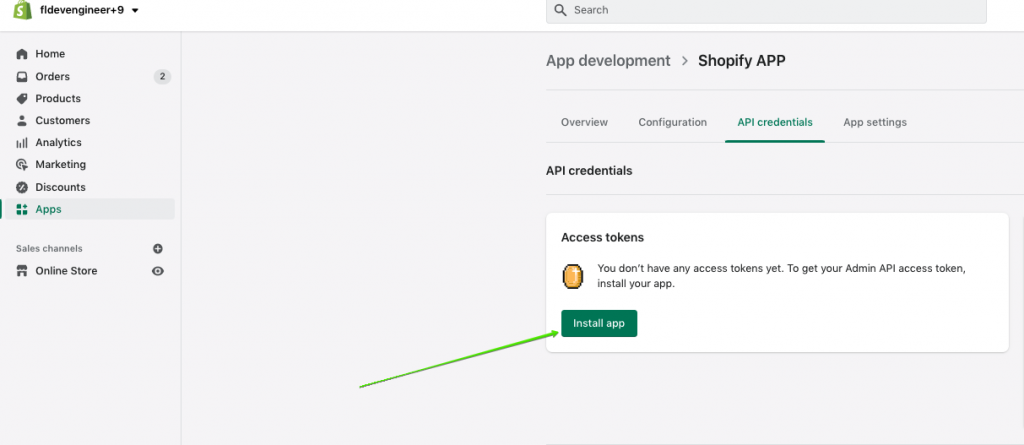Viewport: 1024px width, 445px height.
Task: Click the Online Store storefront icon
Action: [x=22, y=271]
